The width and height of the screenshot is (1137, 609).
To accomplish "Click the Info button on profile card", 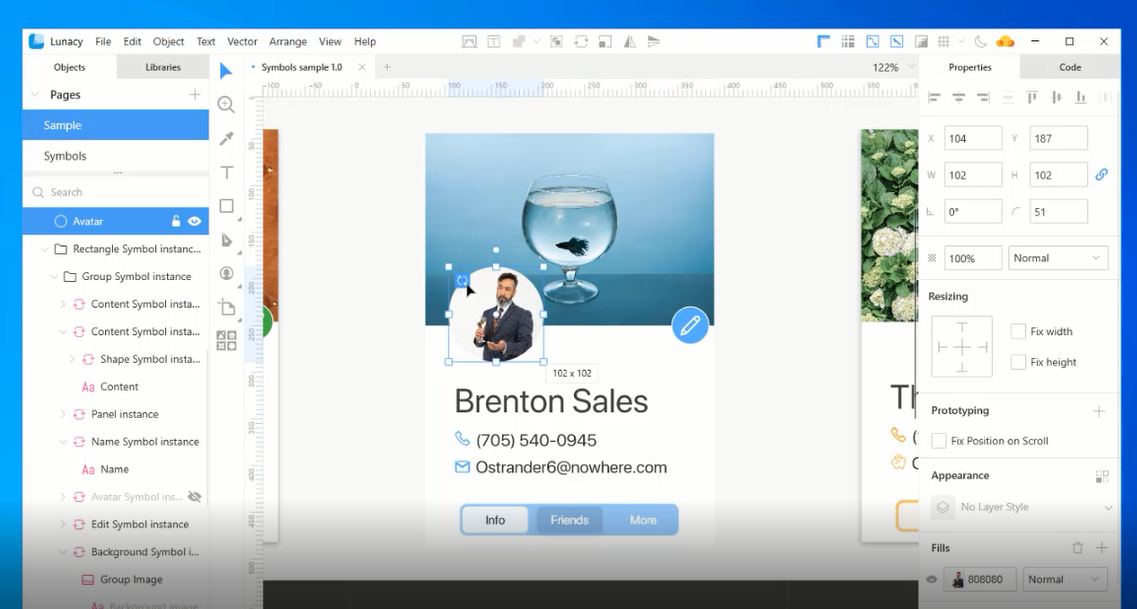I will click(495, 520).
